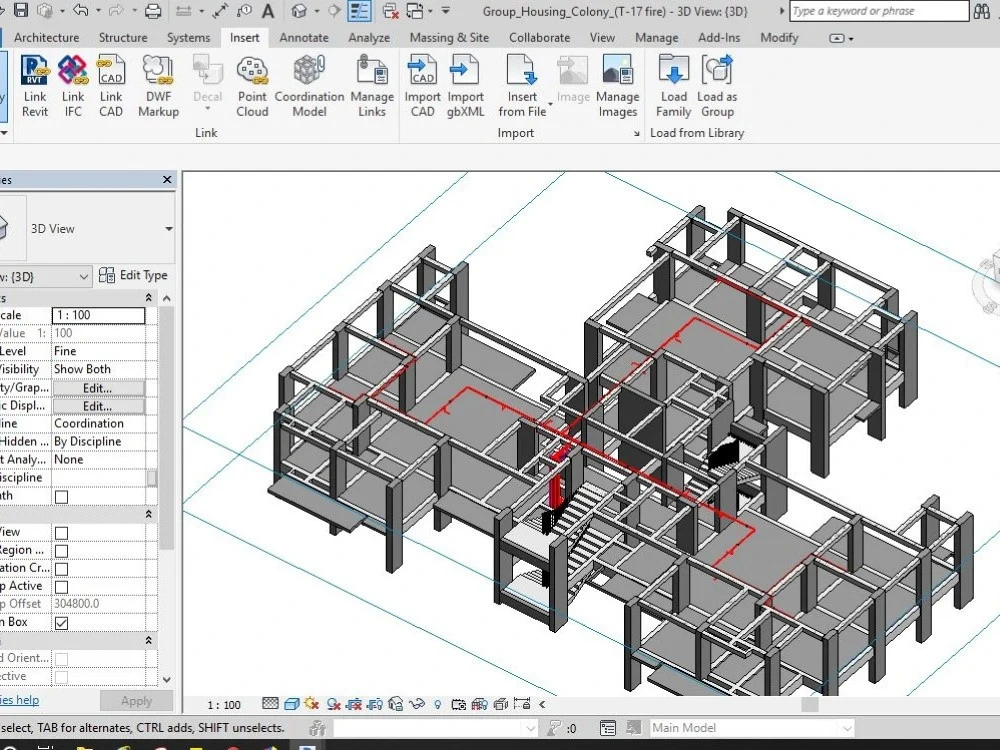
Task: Switch to the Architecture tab
Action: click(47, 38)
